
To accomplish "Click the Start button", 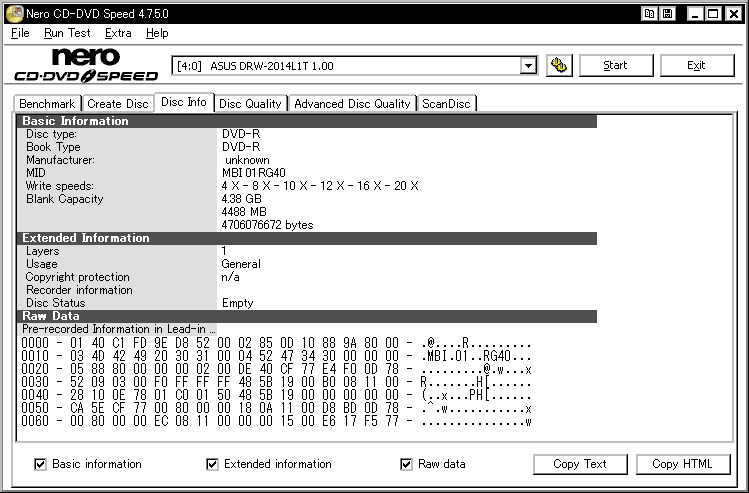I will point(616,65).
